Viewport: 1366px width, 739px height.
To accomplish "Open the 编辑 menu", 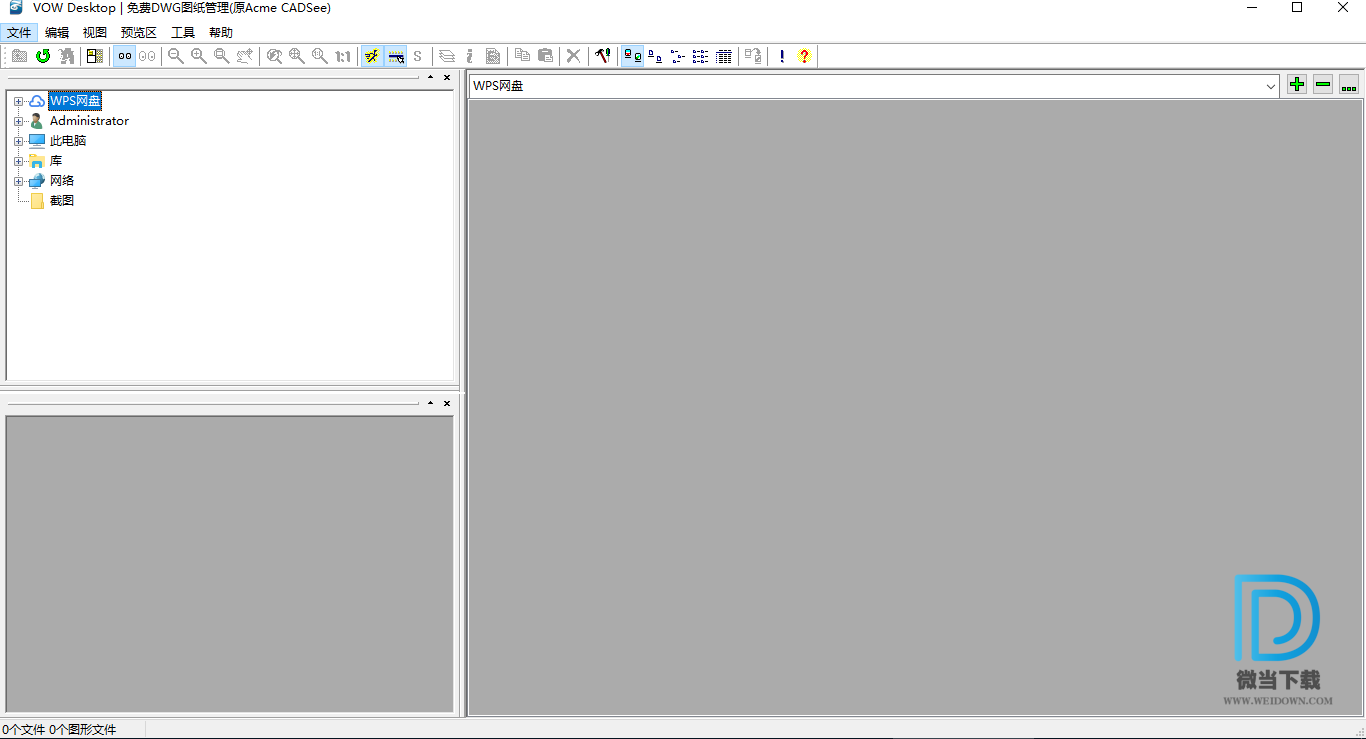I will [57, 33].
